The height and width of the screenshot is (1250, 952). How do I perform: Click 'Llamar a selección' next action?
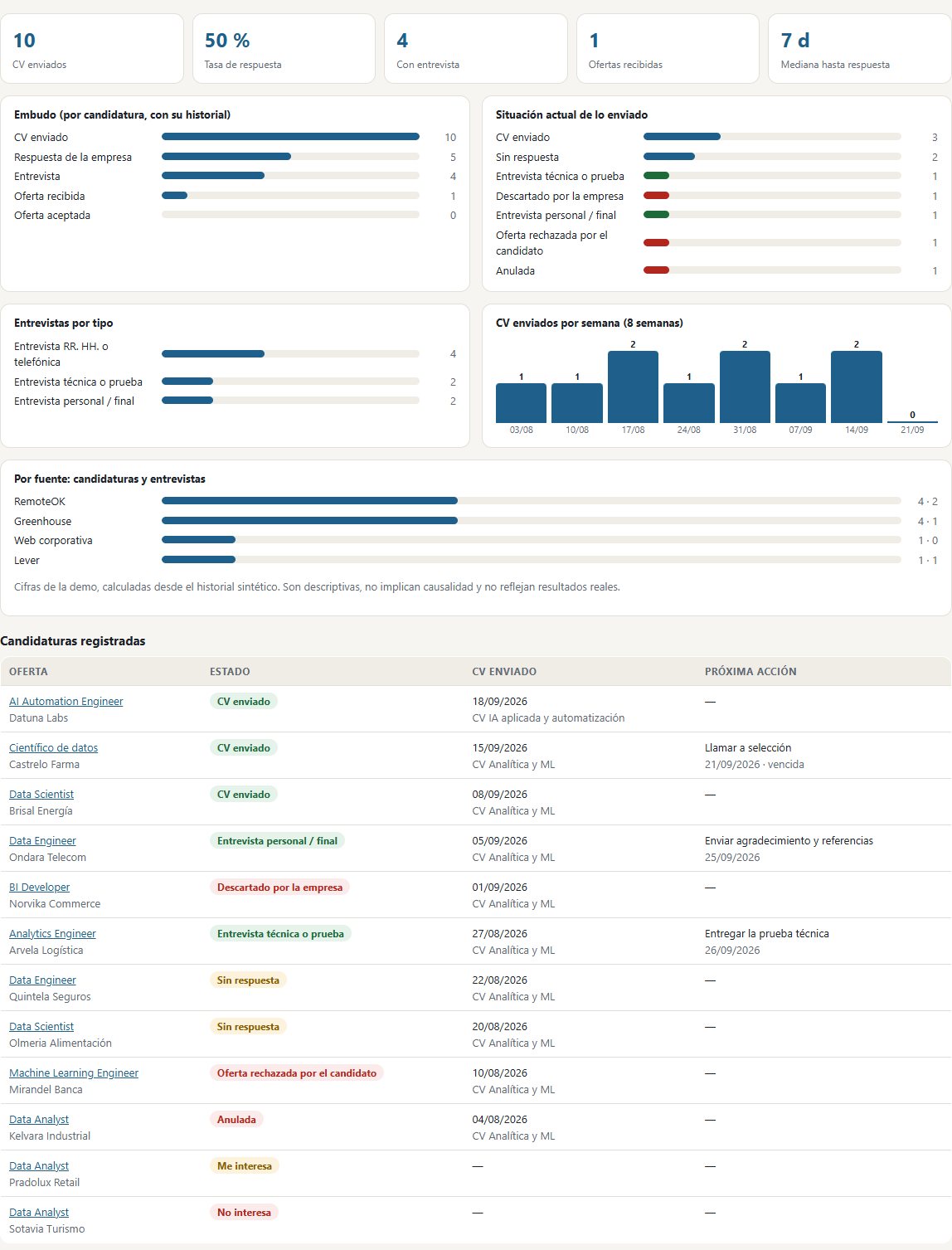click(x=748, y=748)
